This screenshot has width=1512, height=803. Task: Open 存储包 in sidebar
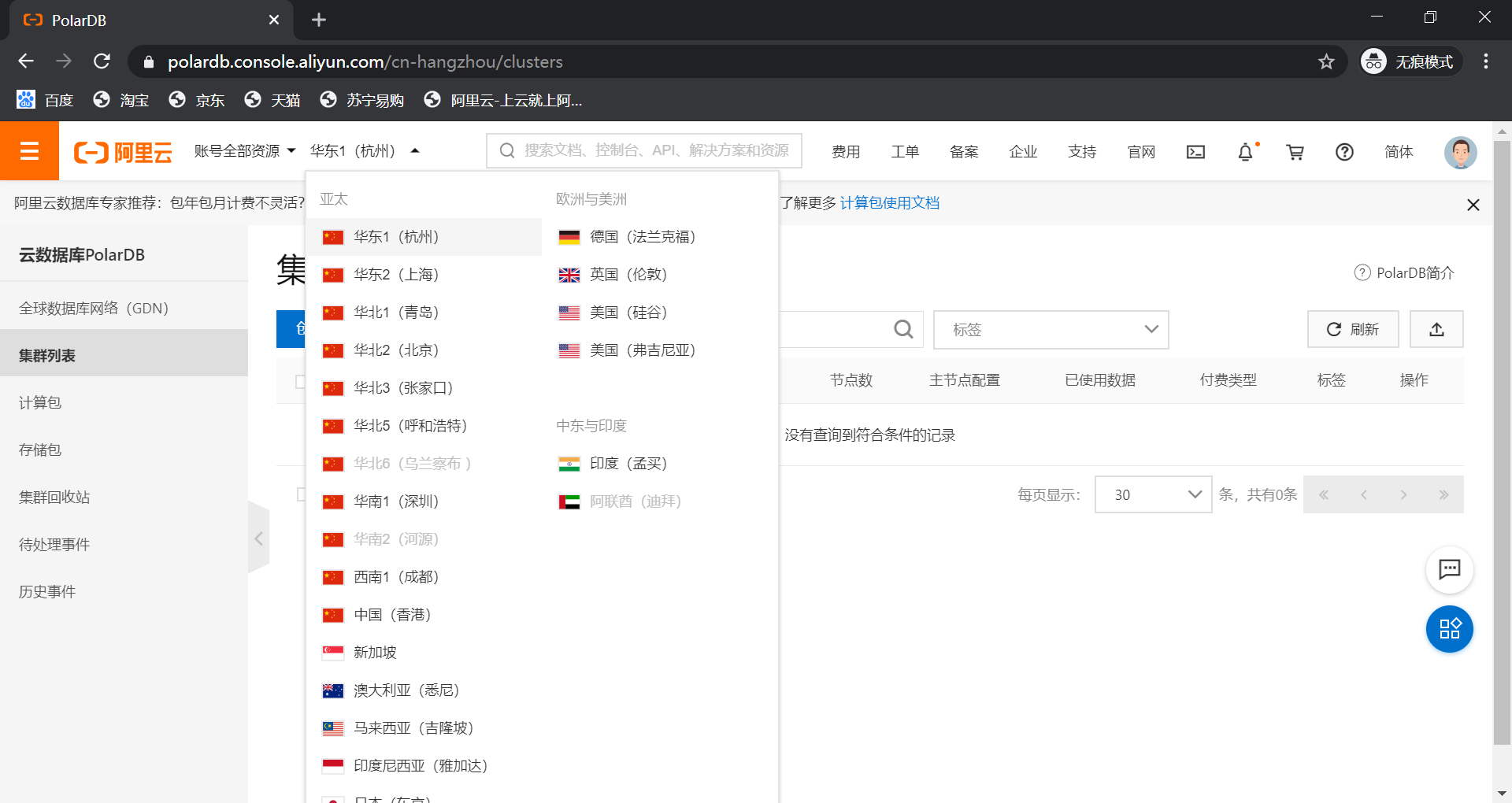124,450
